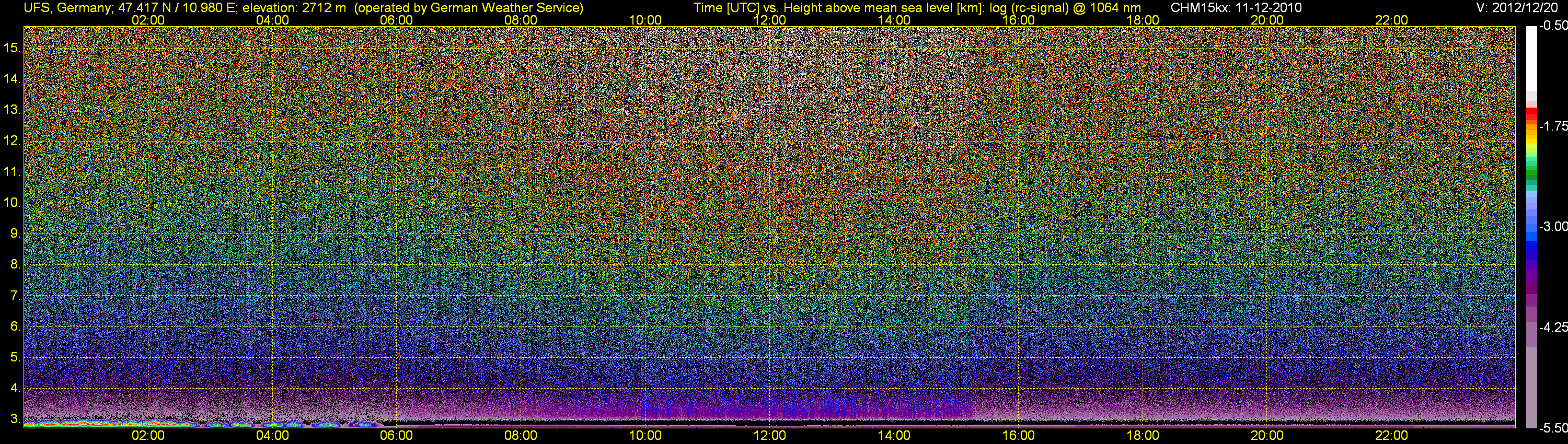Click the '16:00' label on the bottom time axis

tap(1018, 436)
